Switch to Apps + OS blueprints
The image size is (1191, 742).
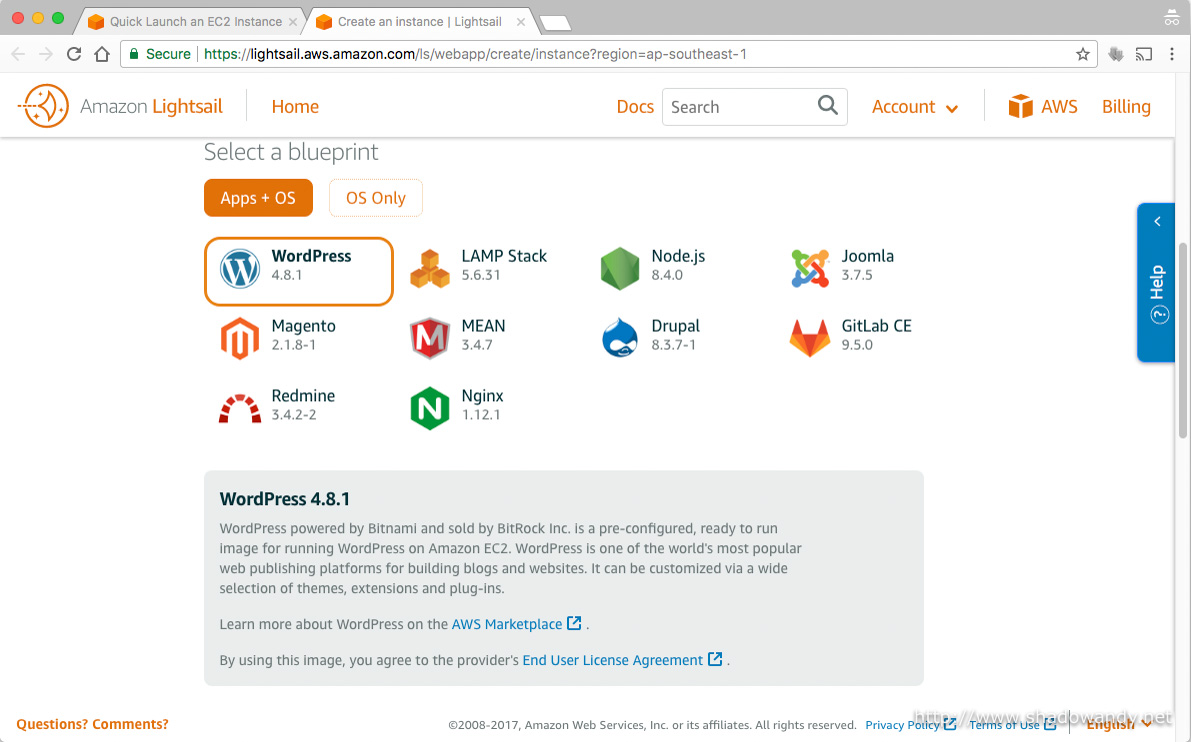point(258,198)
